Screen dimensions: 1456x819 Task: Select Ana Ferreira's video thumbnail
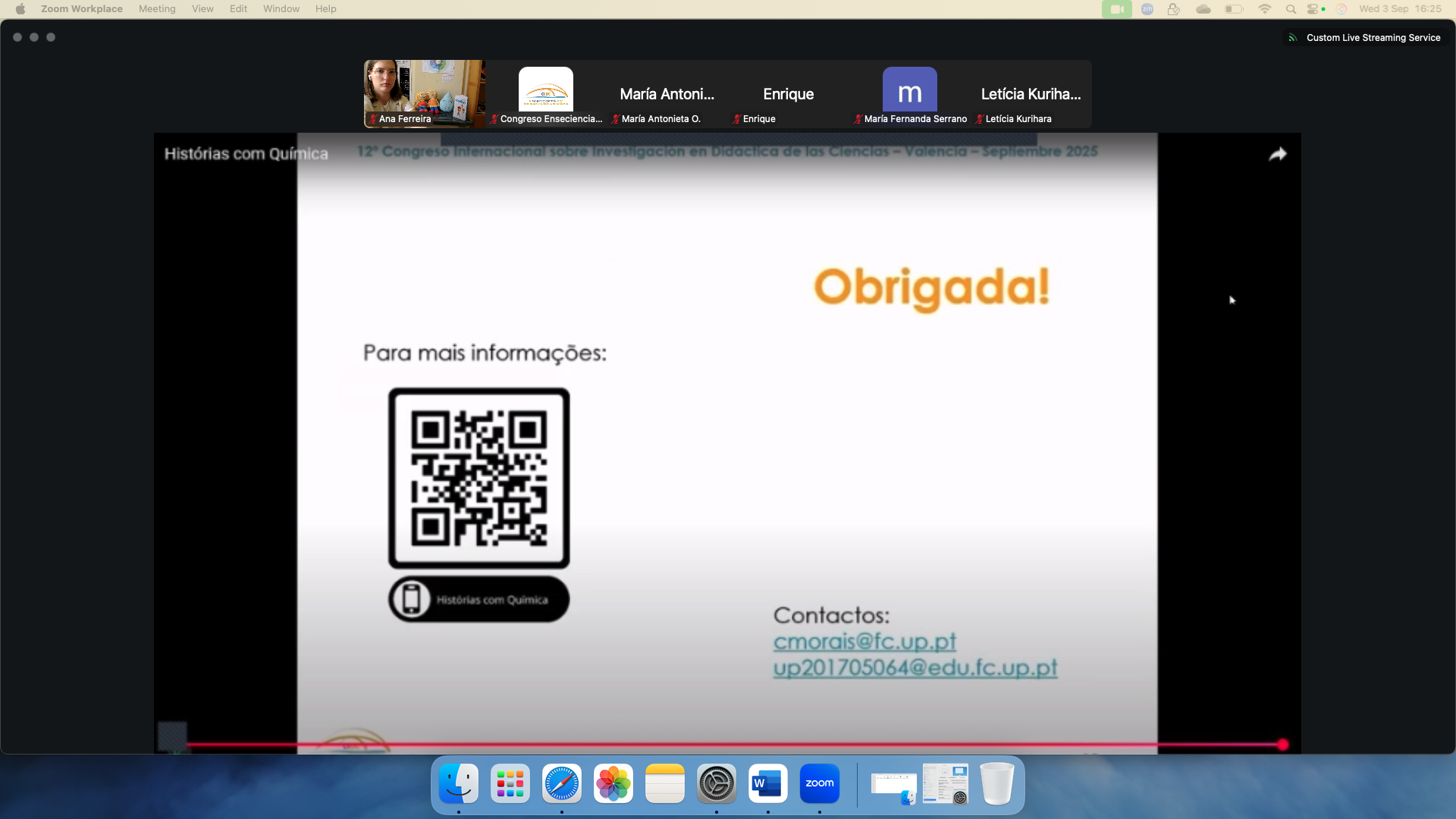424,93
